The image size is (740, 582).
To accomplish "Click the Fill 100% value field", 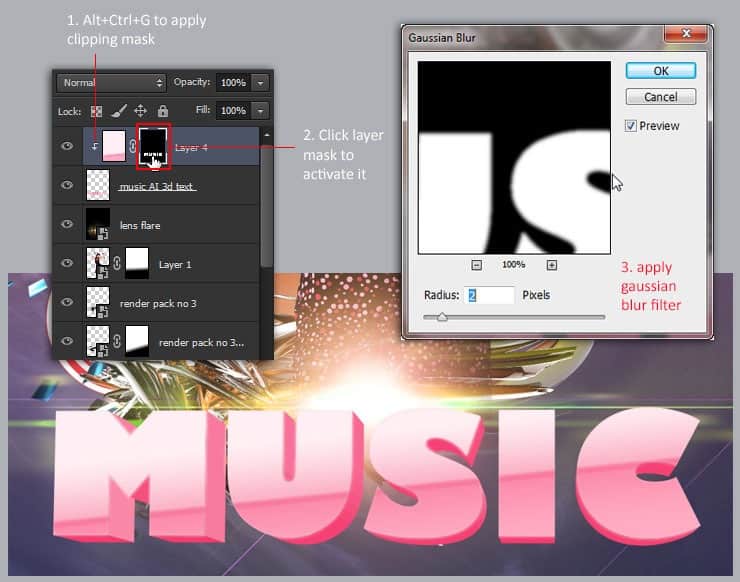I will coord(234,110).
